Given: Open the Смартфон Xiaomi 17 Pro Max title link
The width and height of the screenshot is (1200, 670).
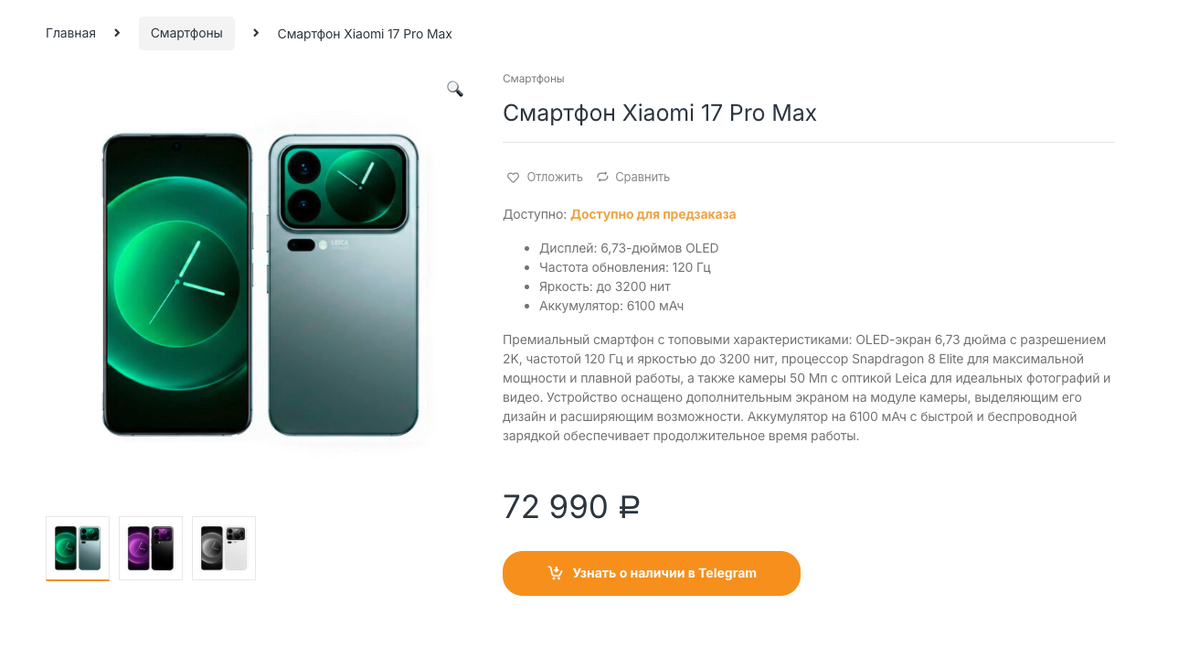Looking at the screenshot, I should [660, 112].
